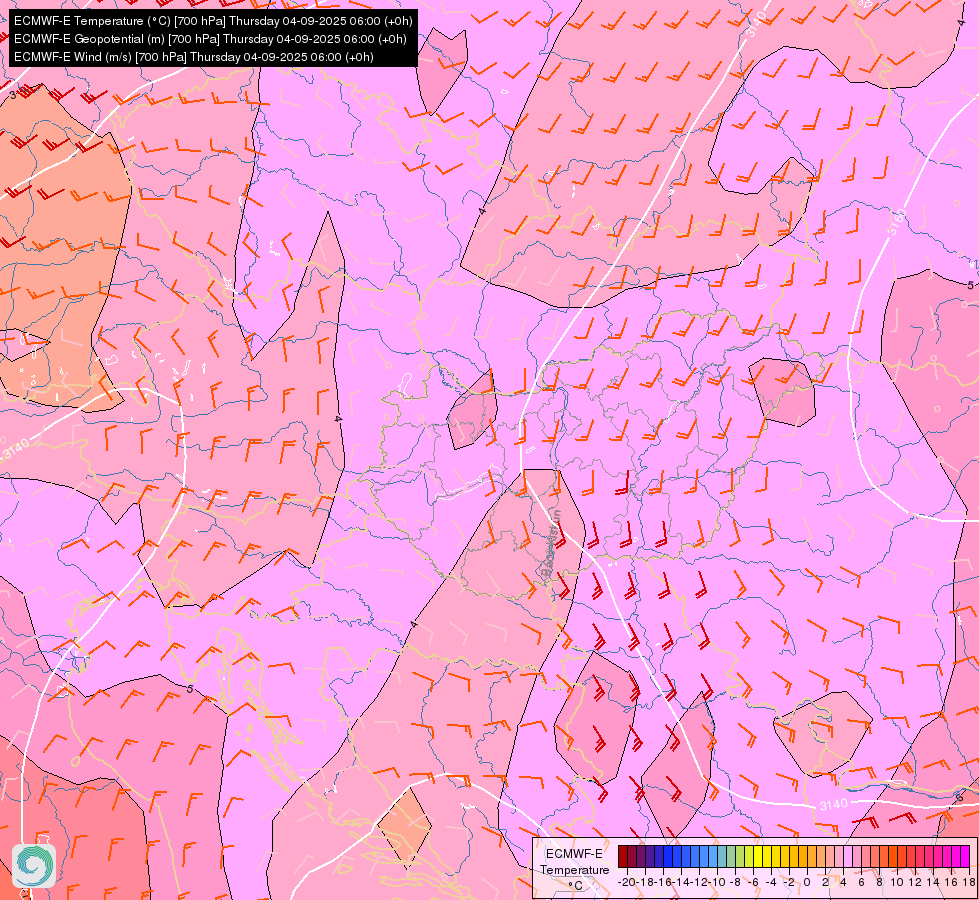Click the legend value 10 tick label
Viewport: 979px width, 900px height.
(x=897, y=882)
